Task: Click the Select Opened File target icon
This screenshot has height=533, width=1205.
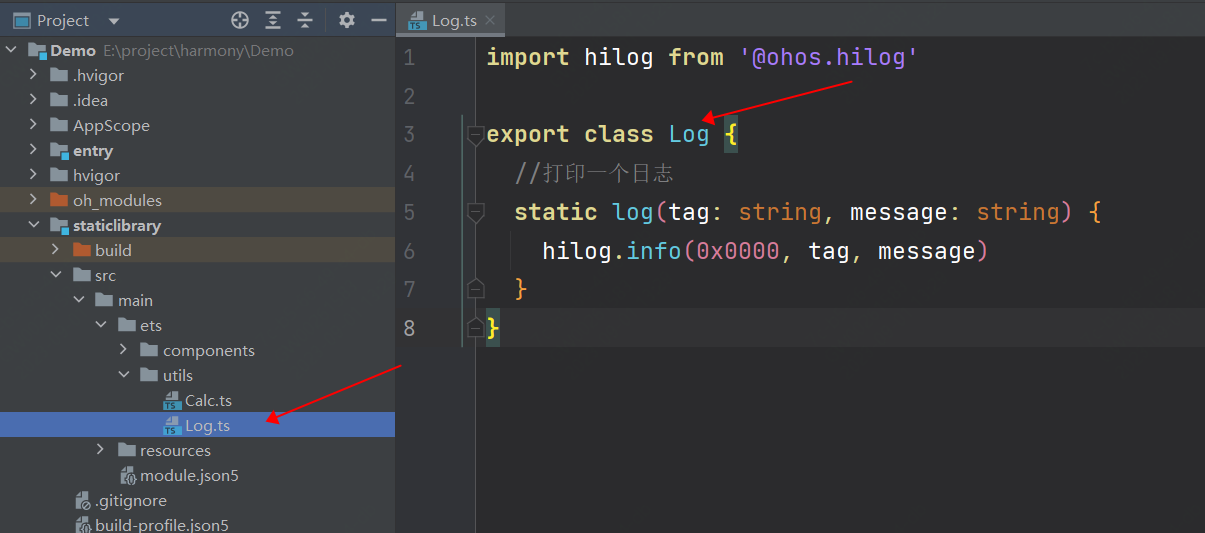Action: 239,20
